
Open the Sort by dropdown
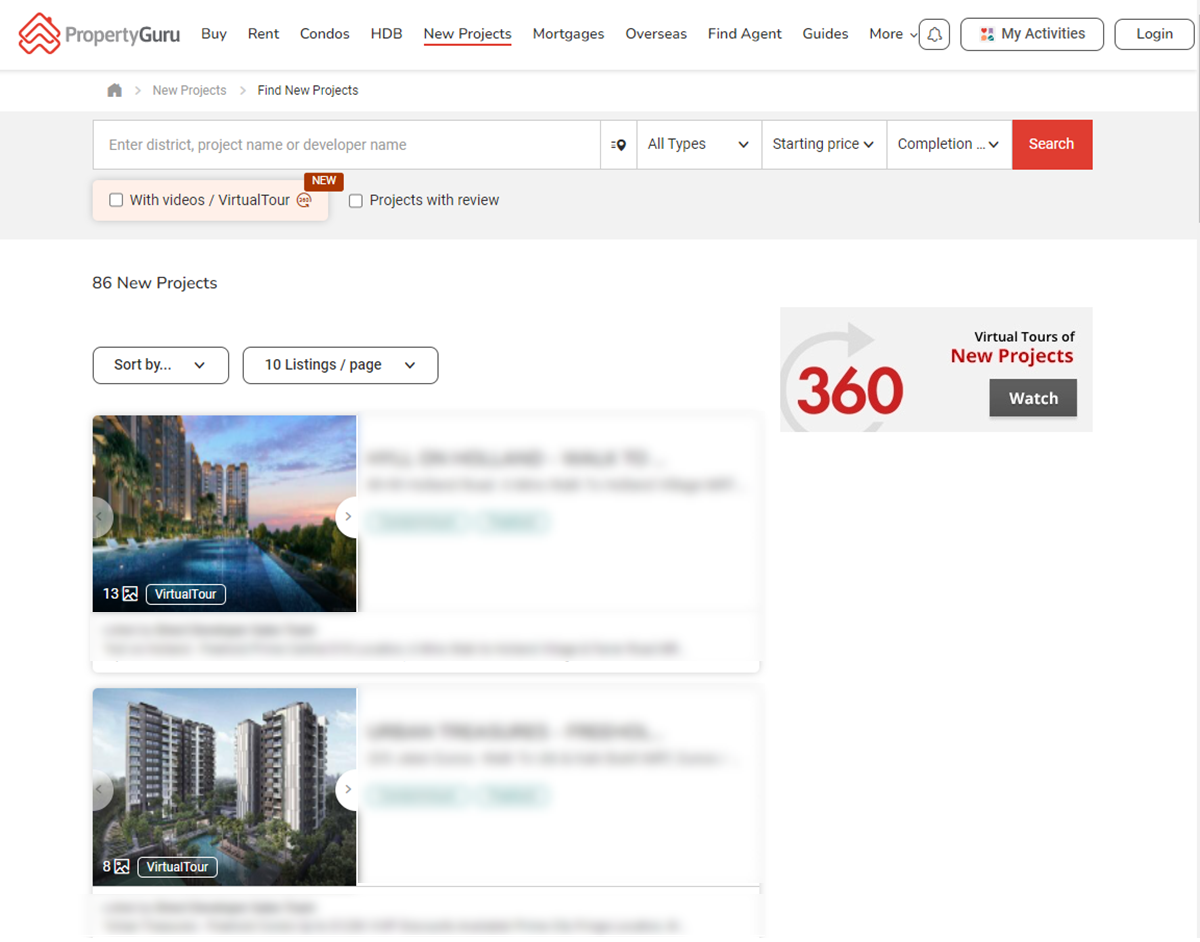pyautogui.click(x=160, y=365)
